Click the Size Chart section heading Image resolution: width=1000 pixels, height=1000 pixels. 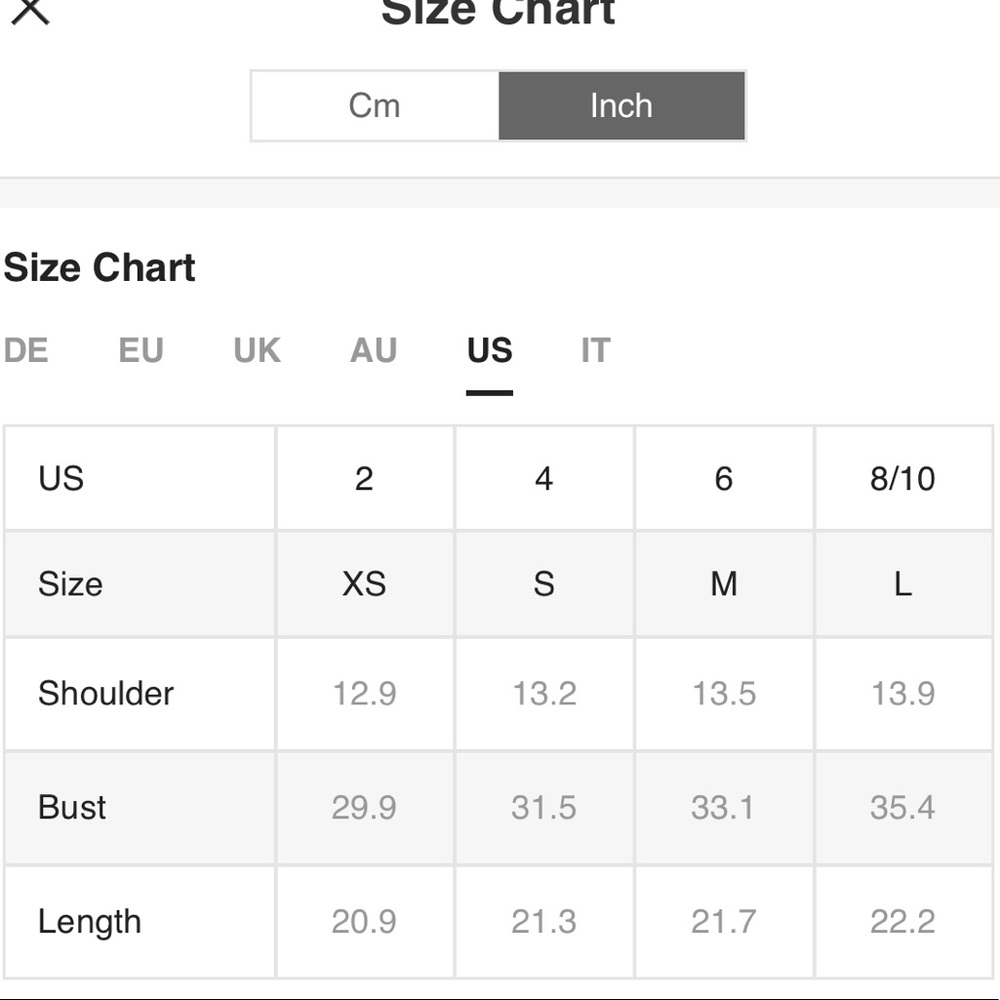99,268
